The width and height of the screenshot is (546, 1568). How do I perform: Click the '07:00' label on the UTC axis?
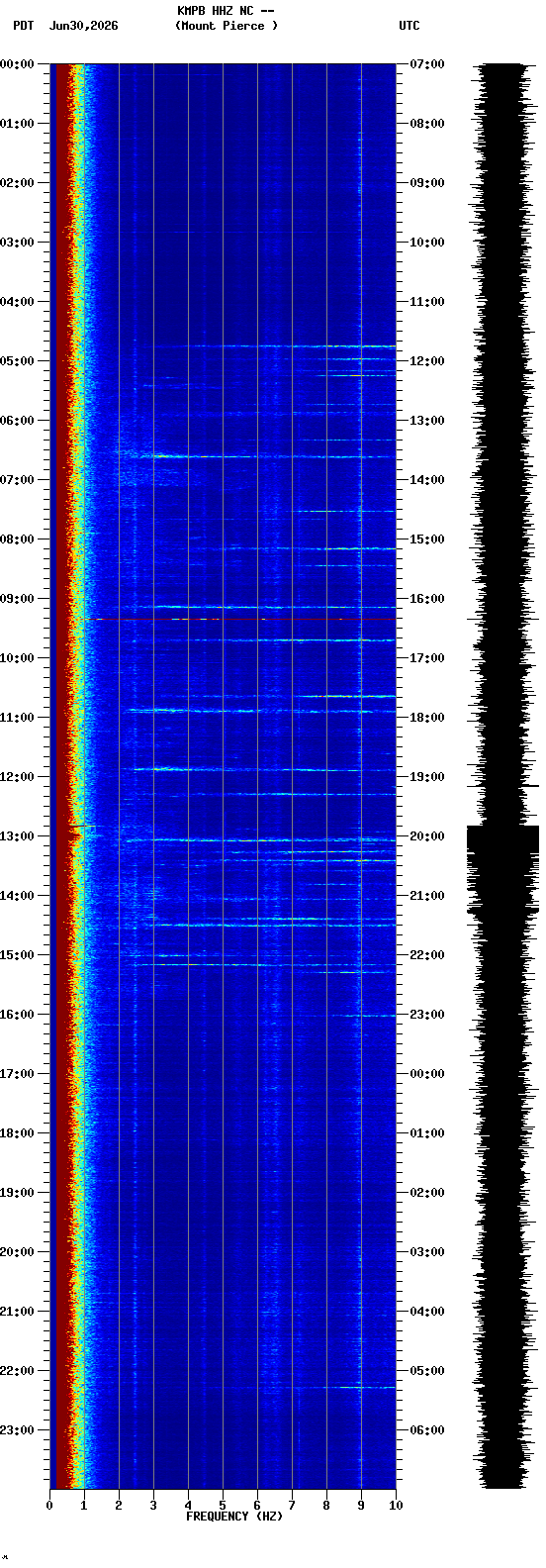tap(426, 64)
